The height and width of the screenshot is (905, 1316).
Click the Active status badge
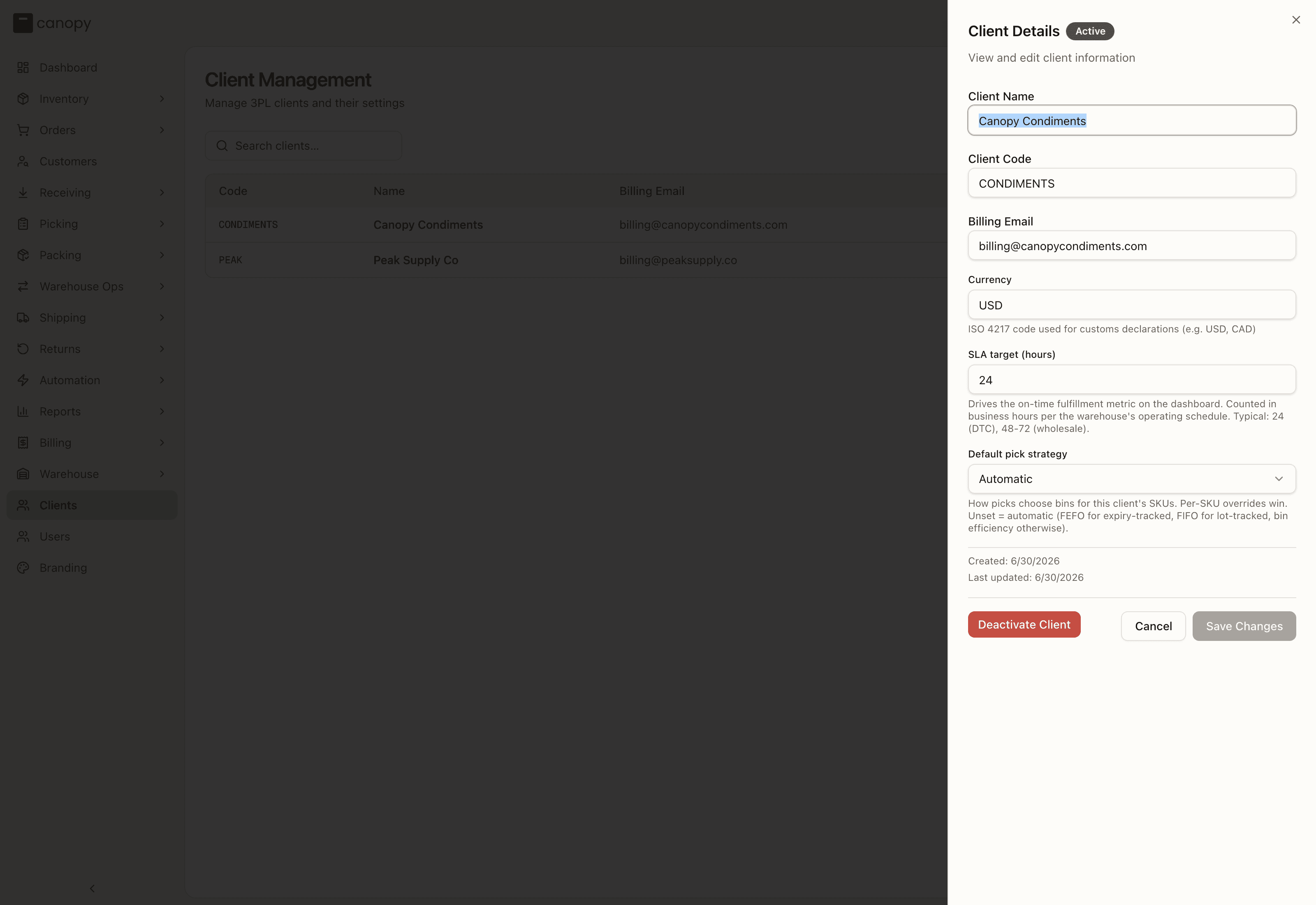coord(1090,31)
